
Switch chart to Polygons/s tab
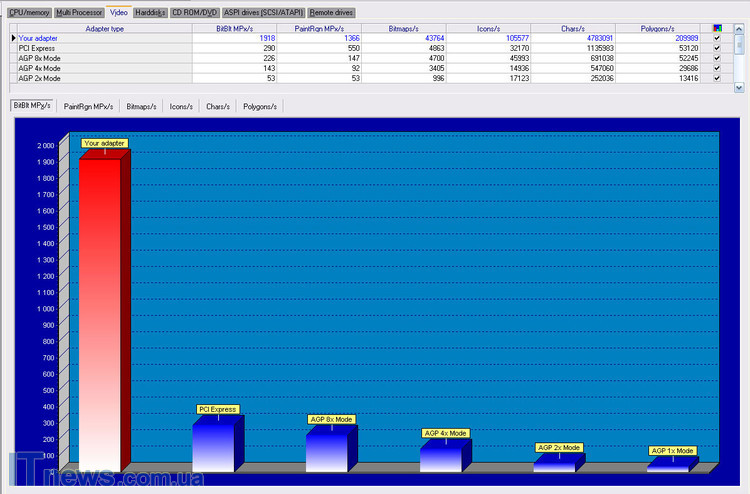pyautogui.click(x=260, y=105)
